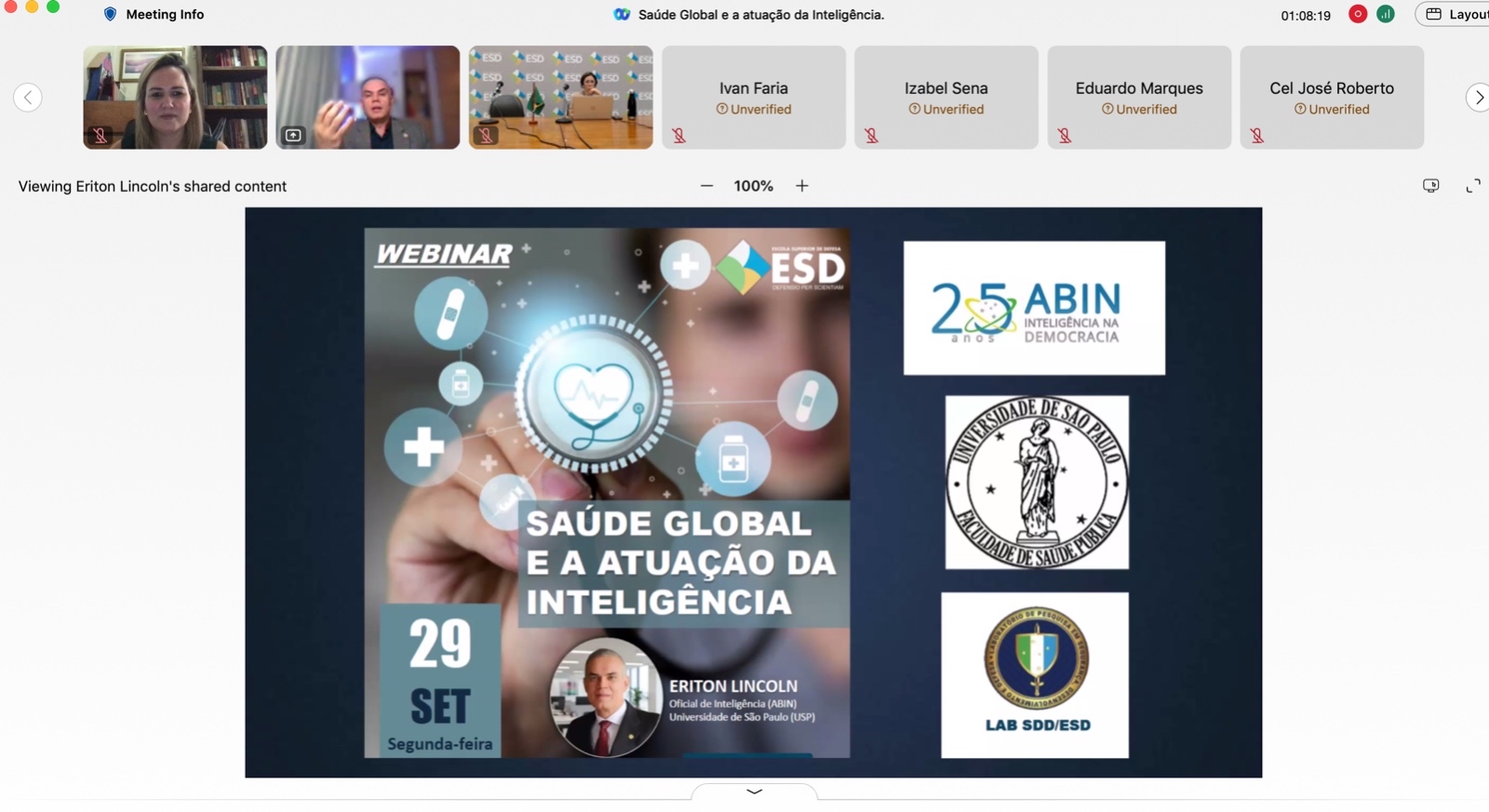Zoom in shared content with plus icon
Image resolution: width=1489 pixels, height=812 pixels.
[802, 186]
